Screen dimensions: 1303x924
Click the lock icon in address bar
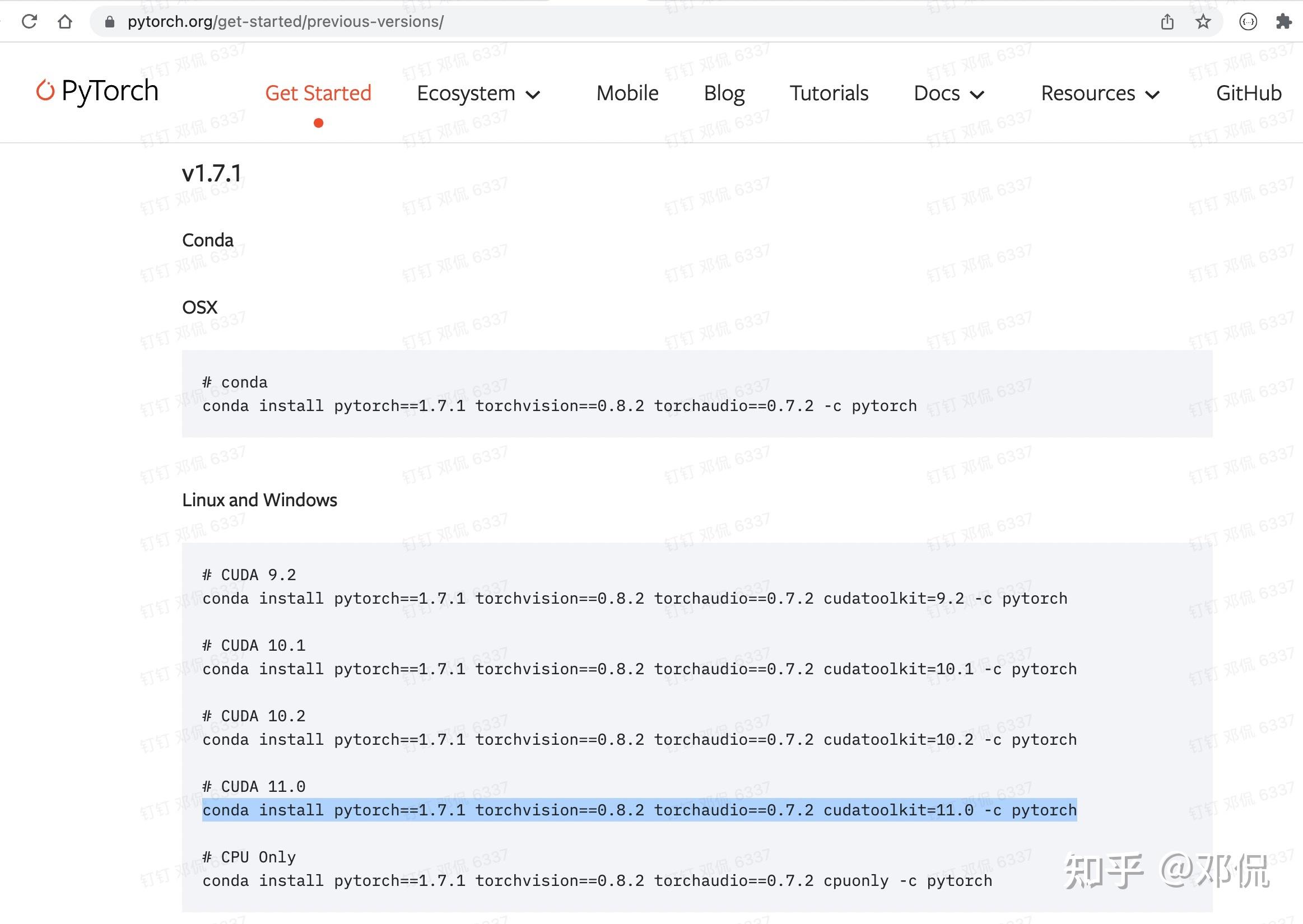pos(110,22)
